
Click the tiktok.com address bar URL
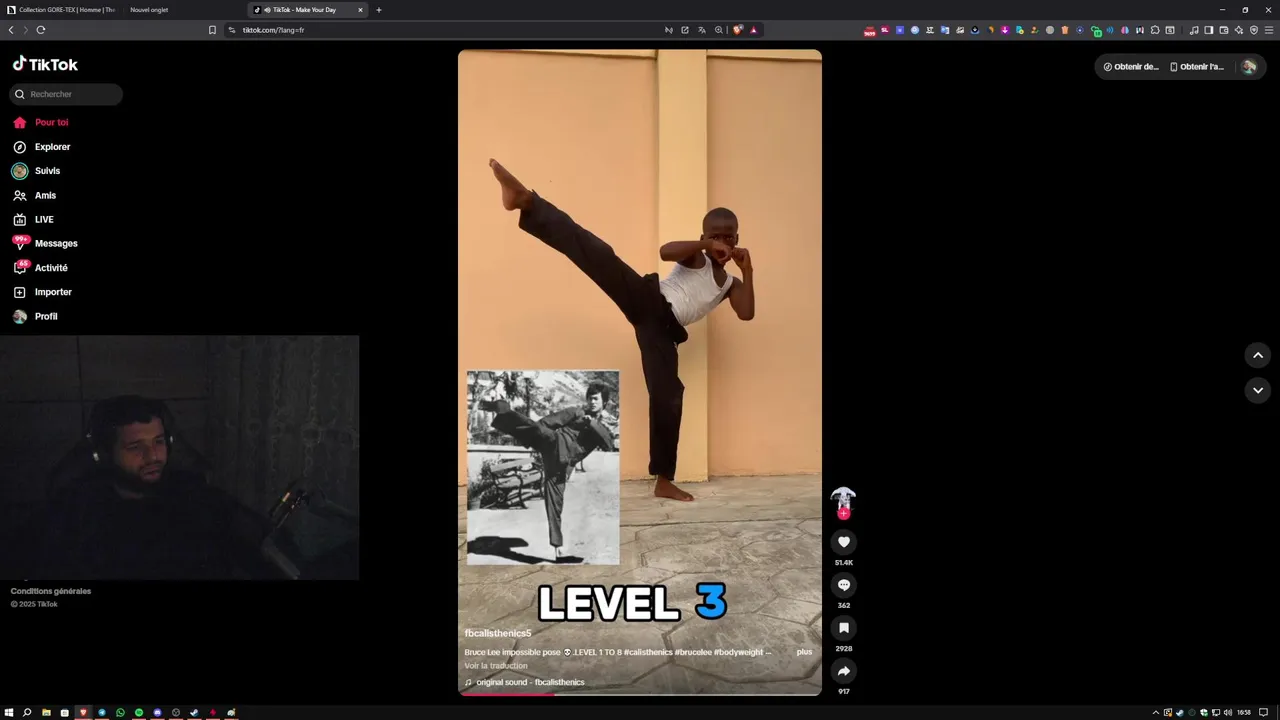click(273, 30)
